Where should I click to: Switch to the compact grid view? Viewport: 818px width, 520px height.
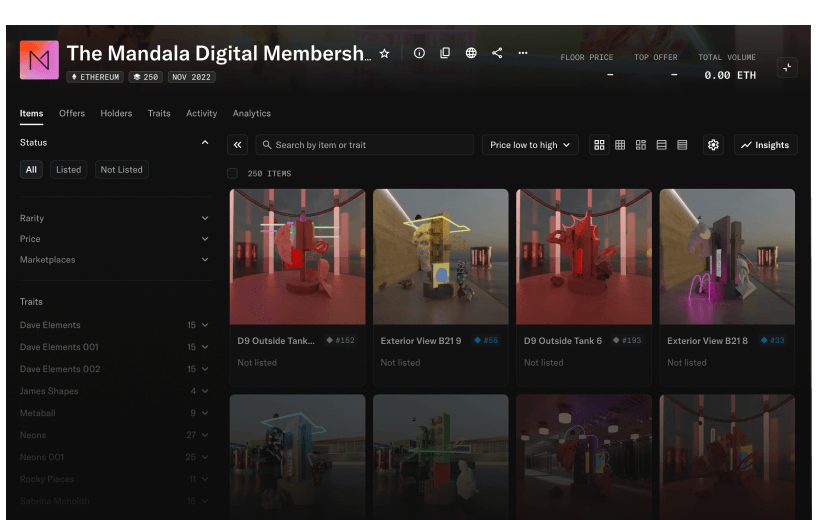point(620,145)
